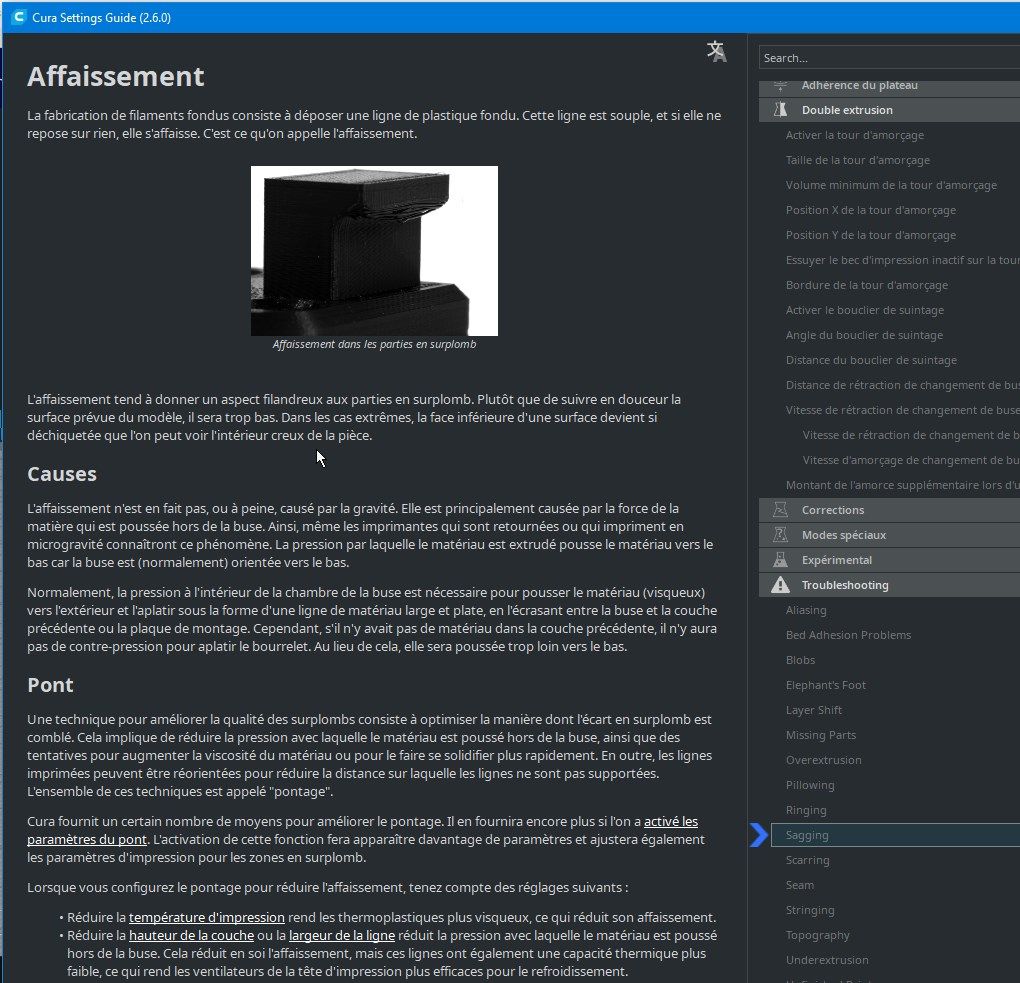This screenshot has height=983, width=1020.
Task: Click the Double extrusion category icon
Action: 781,110
